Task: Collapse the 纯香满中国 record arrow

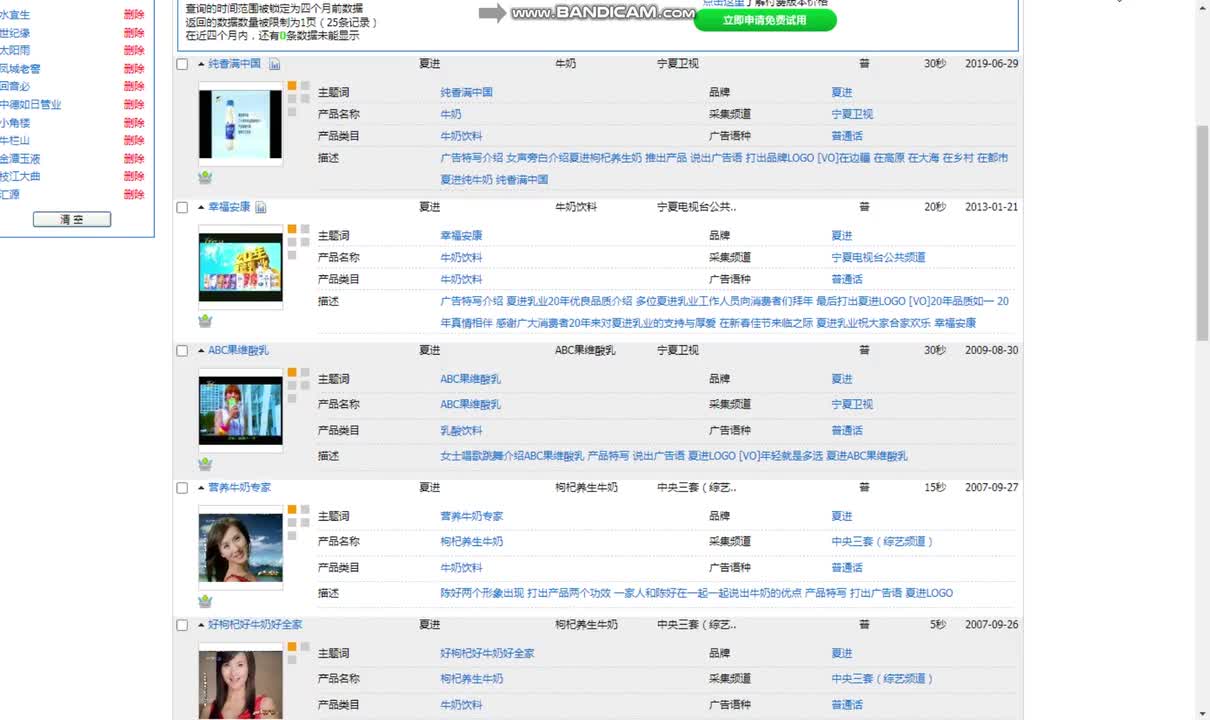Action: pos(201,64)
